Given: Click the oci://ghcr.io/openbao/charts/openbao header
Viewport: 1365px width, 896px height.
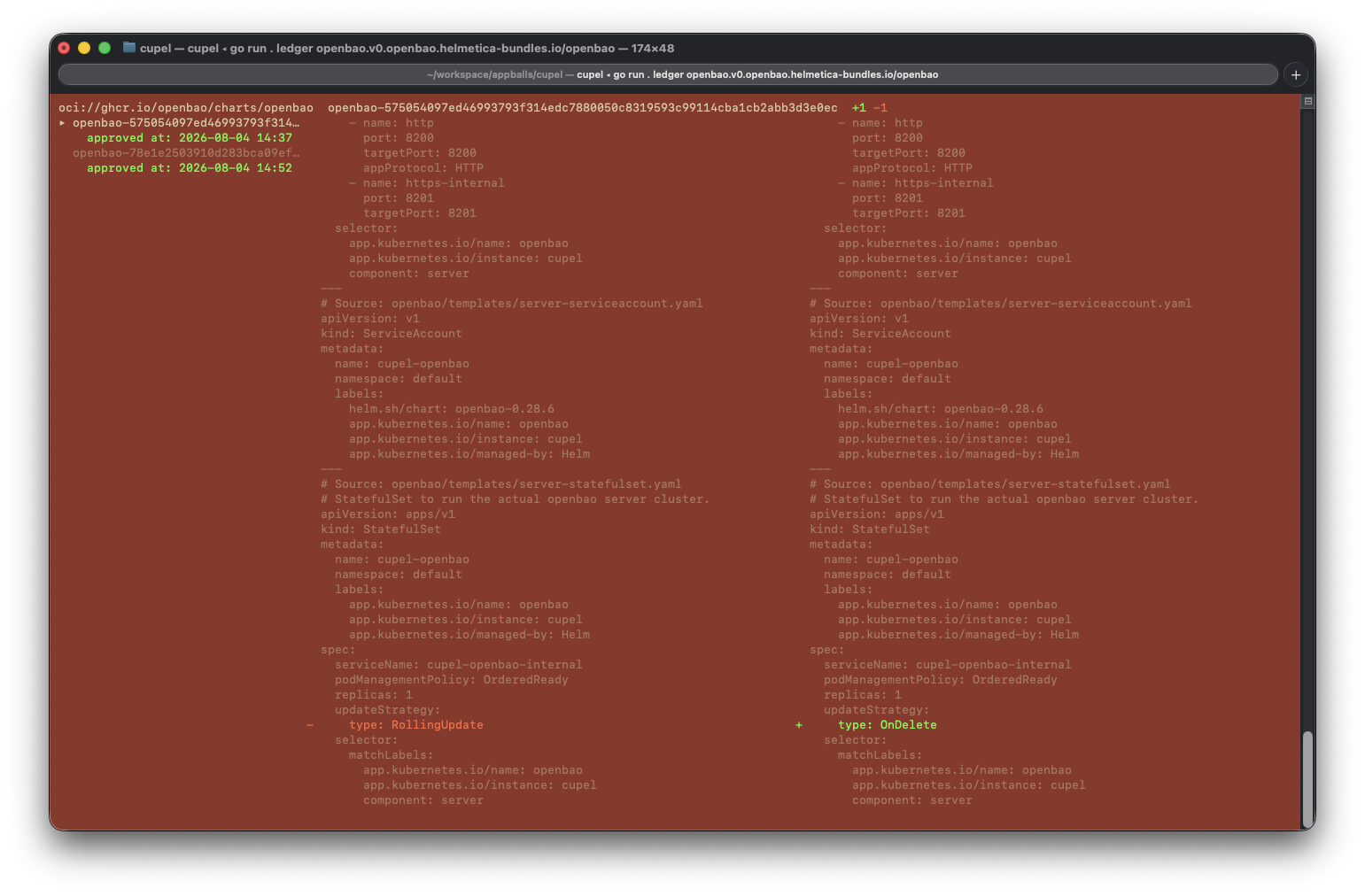Looking at the screenshot, I should 186,108.
